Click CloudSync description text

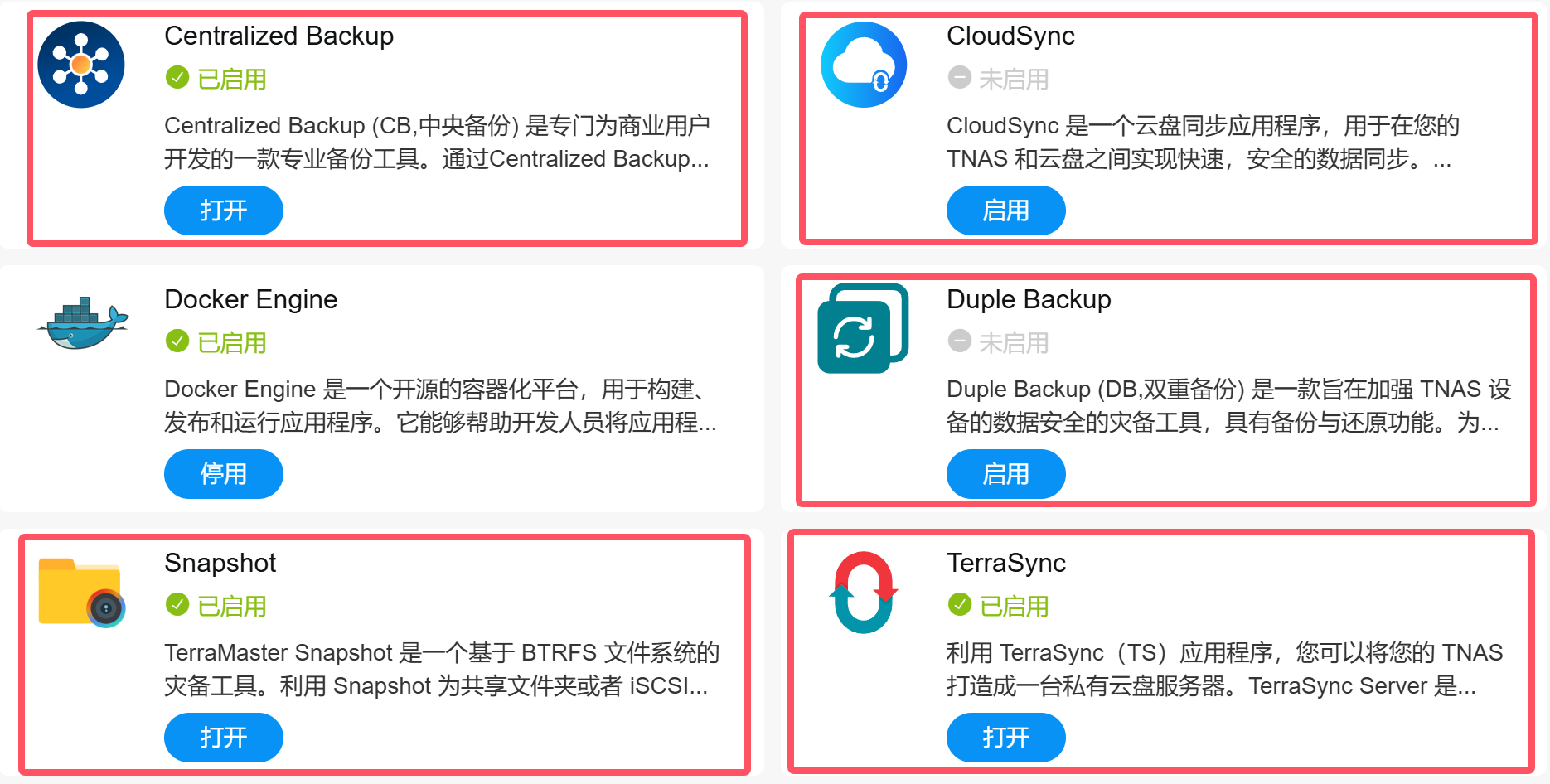pyautogui.click(x=1204, y=142)
